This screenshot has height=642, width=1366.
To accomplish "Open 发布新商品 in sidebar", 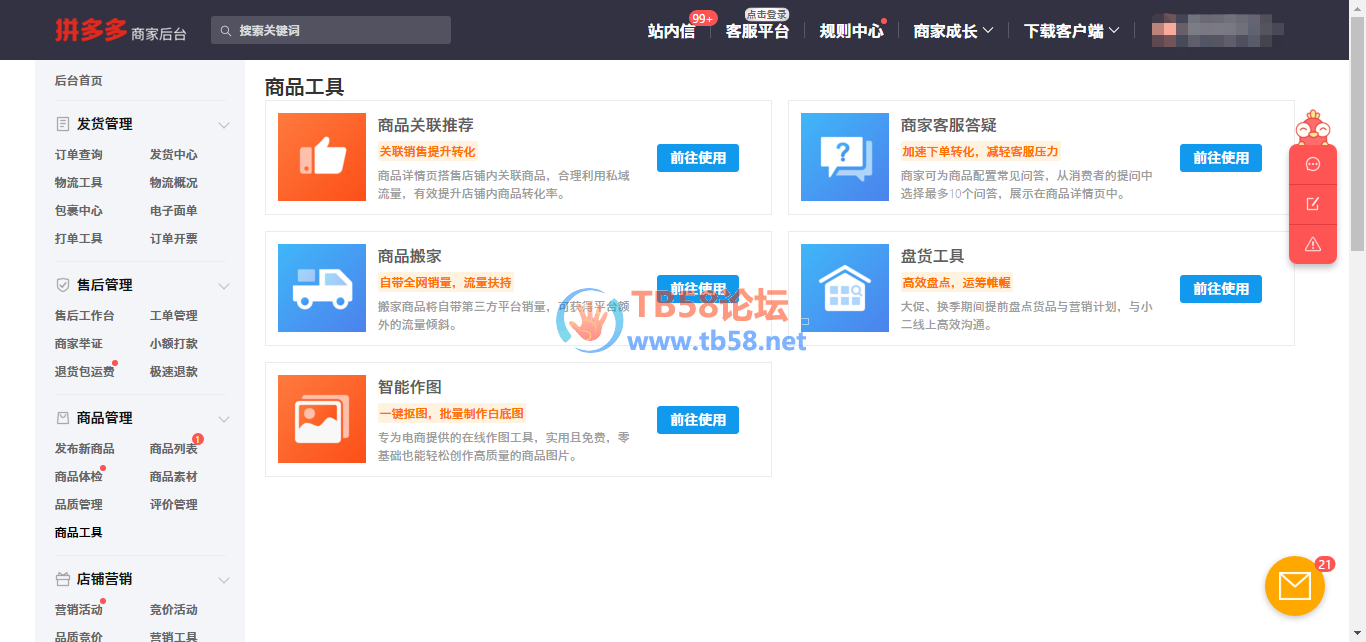I will pos(85,449).
